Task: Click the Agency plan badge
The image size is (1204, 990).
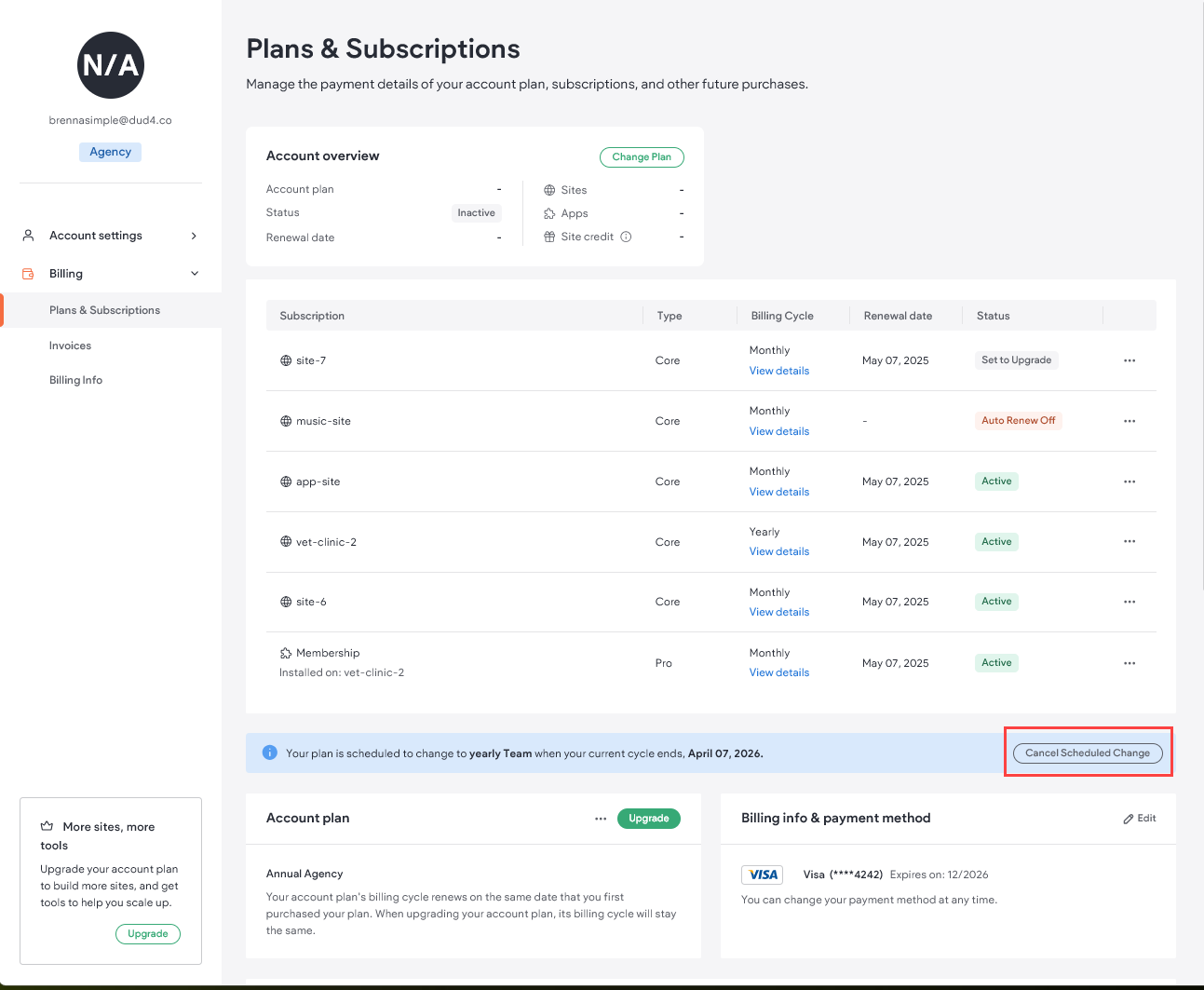Action: [x=110, y=152]
